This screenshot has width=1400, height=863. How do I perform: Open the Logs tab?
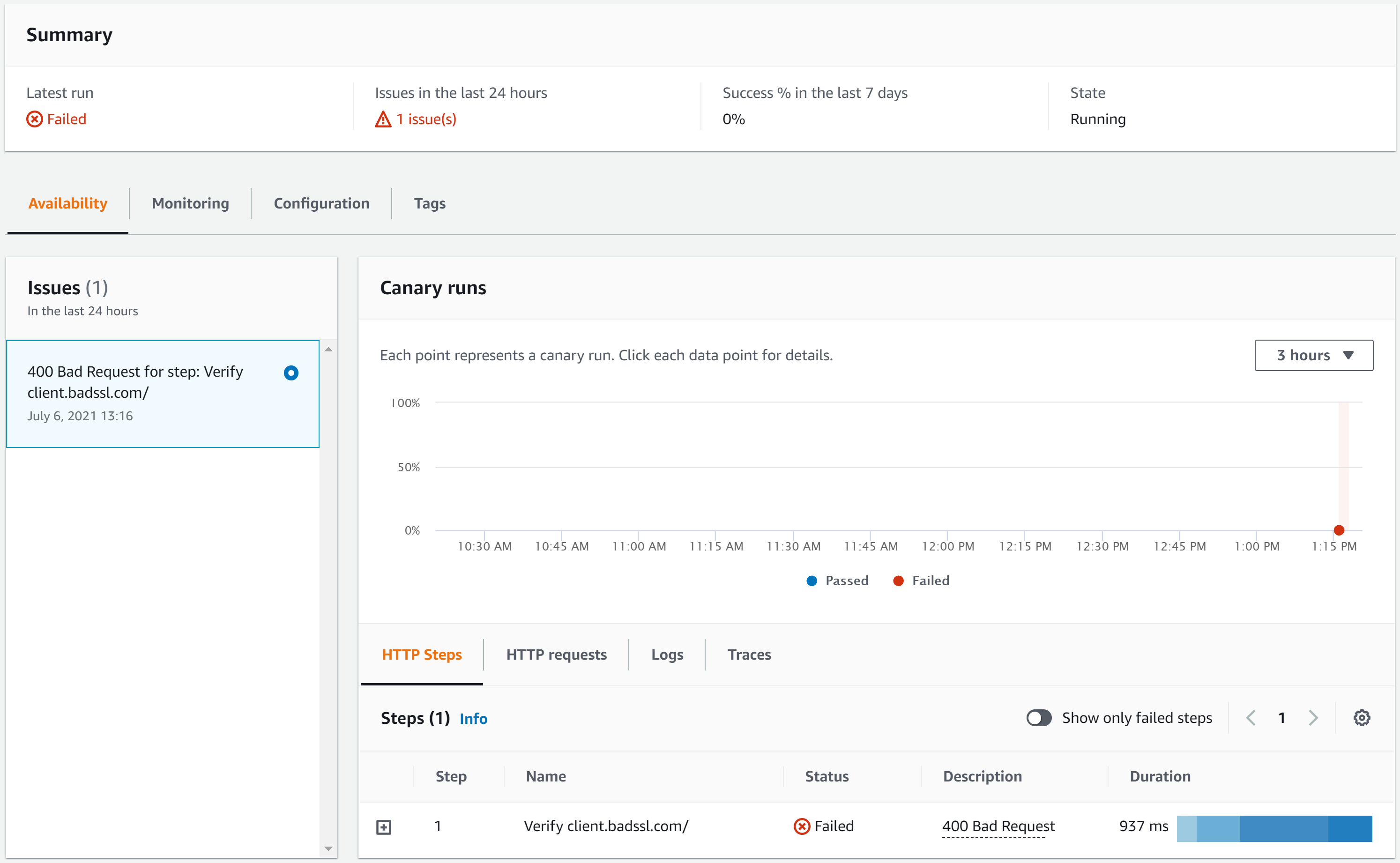coord(667,655)
